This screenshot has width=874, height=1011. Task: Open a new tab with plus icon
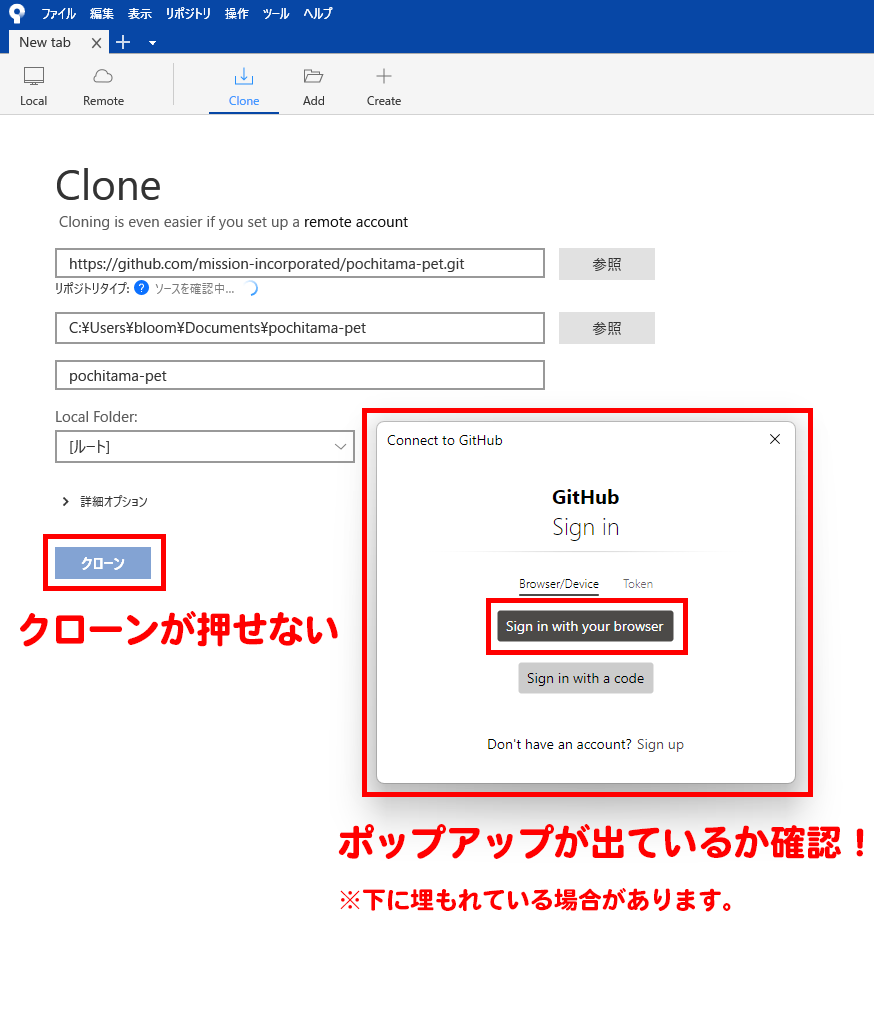click(x=123, y=42)
